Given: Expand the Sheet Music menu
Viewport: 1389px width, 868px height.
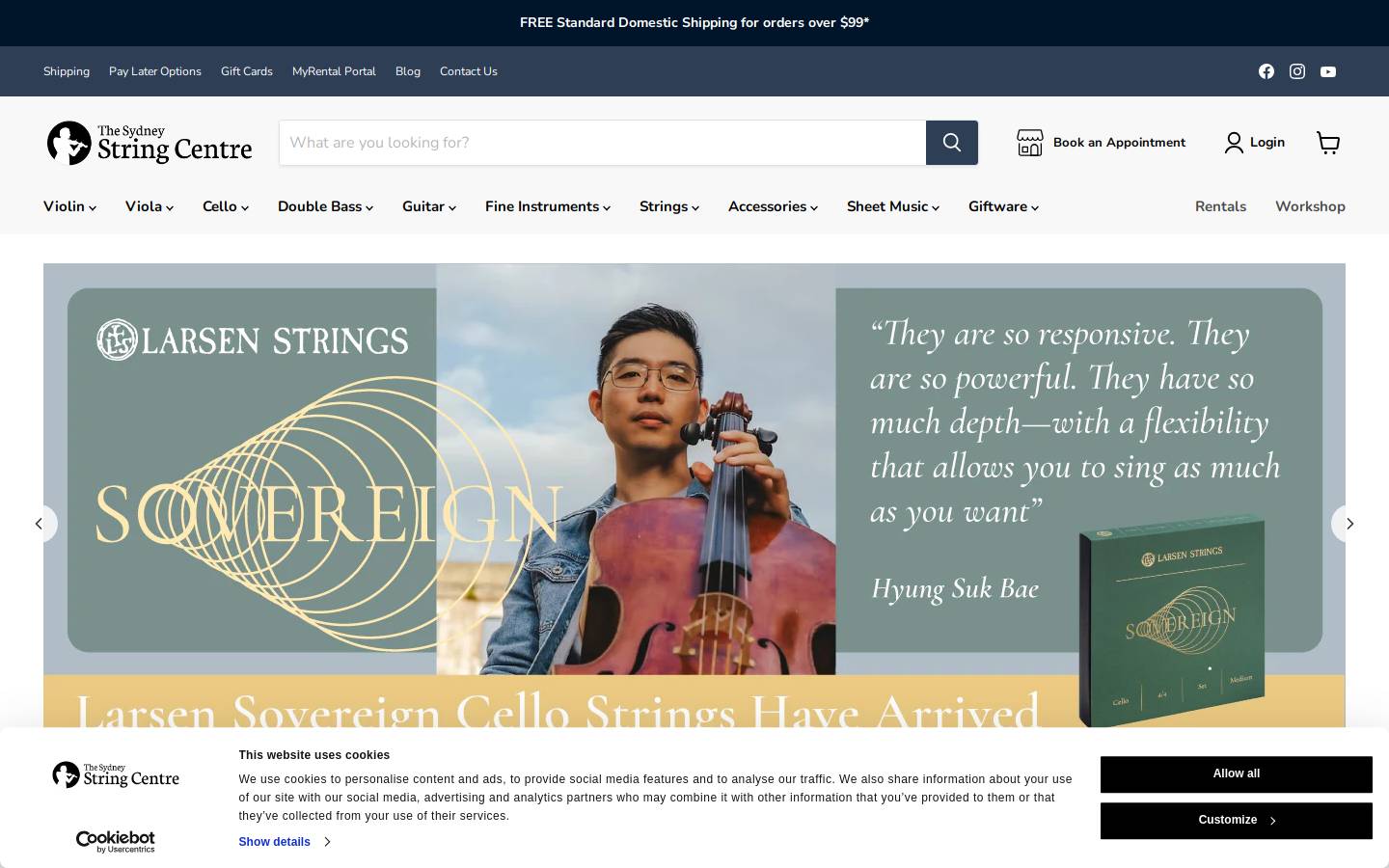Looking at the screenshot, I should pyautogui.click(x=893, y=206).
